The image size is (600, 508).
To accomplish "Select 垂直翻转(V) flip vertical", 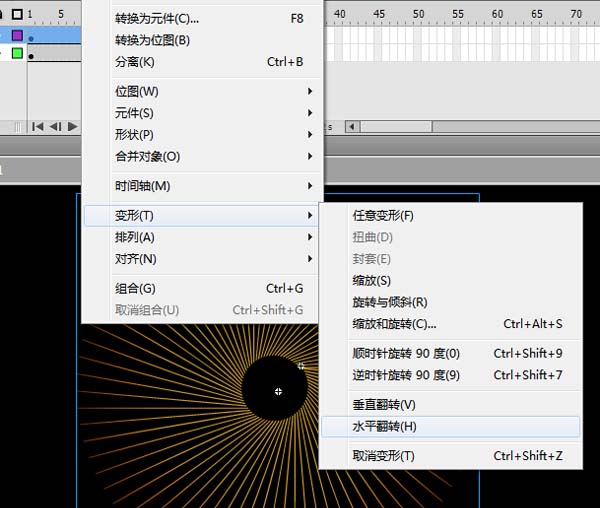I will click(450, 405).
